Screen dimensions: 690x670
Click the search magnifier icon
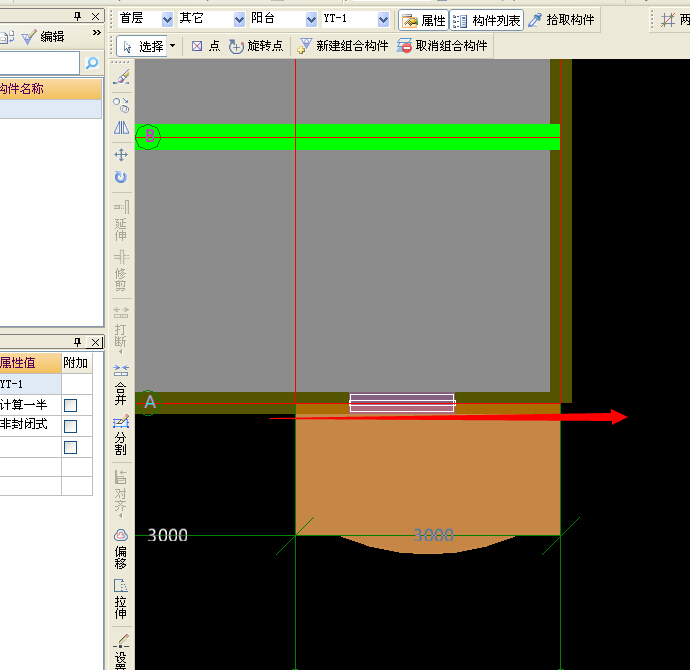tap(92, 63)
